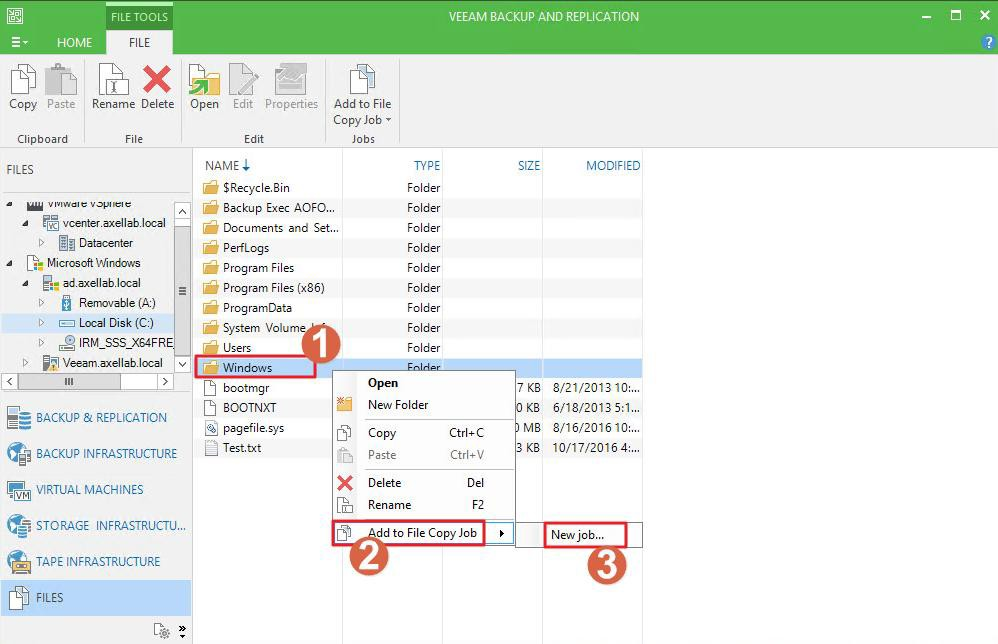This screenshot has height=644, width=998.
Task: Expand the Datacenter tree node
Action: click(x=42, y=243)
